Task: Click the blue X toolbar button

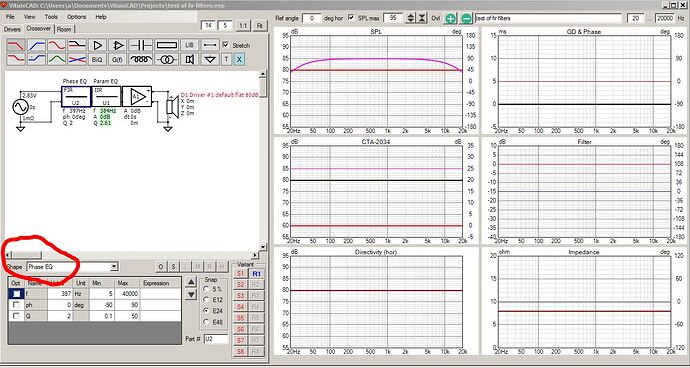Action: pyautogui.click(x=239, y=59)
